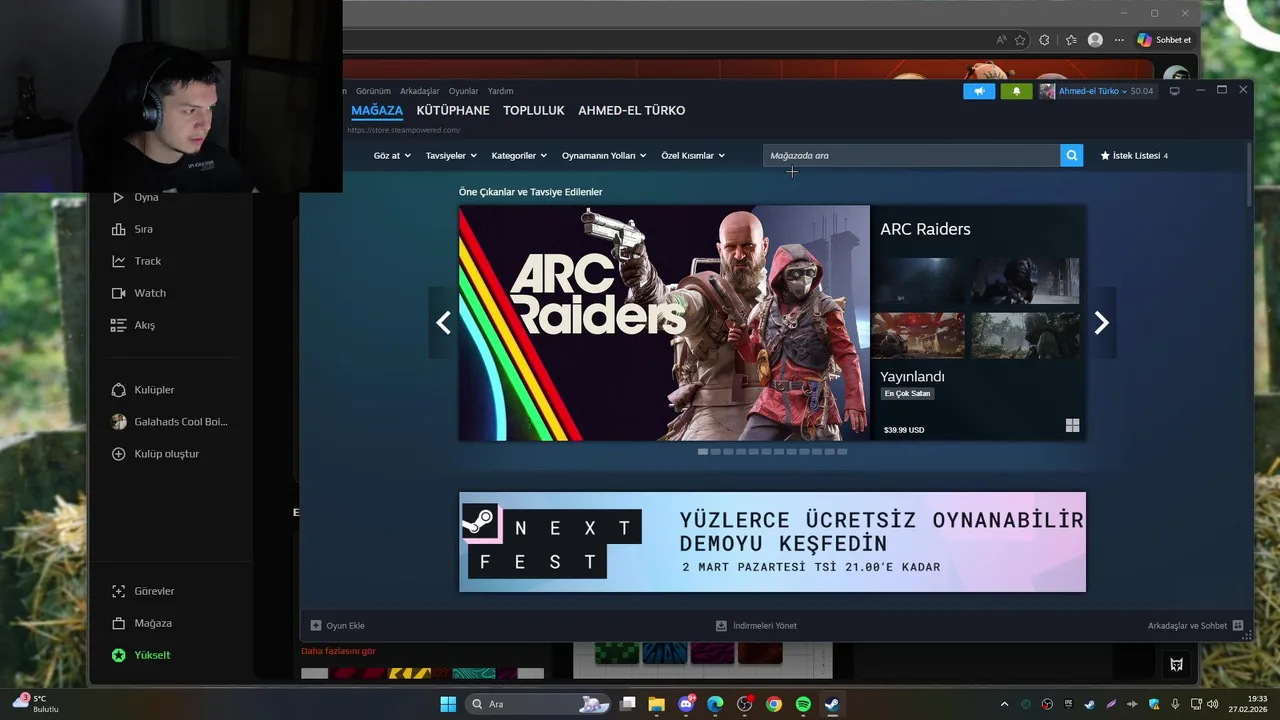Open the Görünüm menu in Steam
The image size is (1280, 720).
(373, 91)
